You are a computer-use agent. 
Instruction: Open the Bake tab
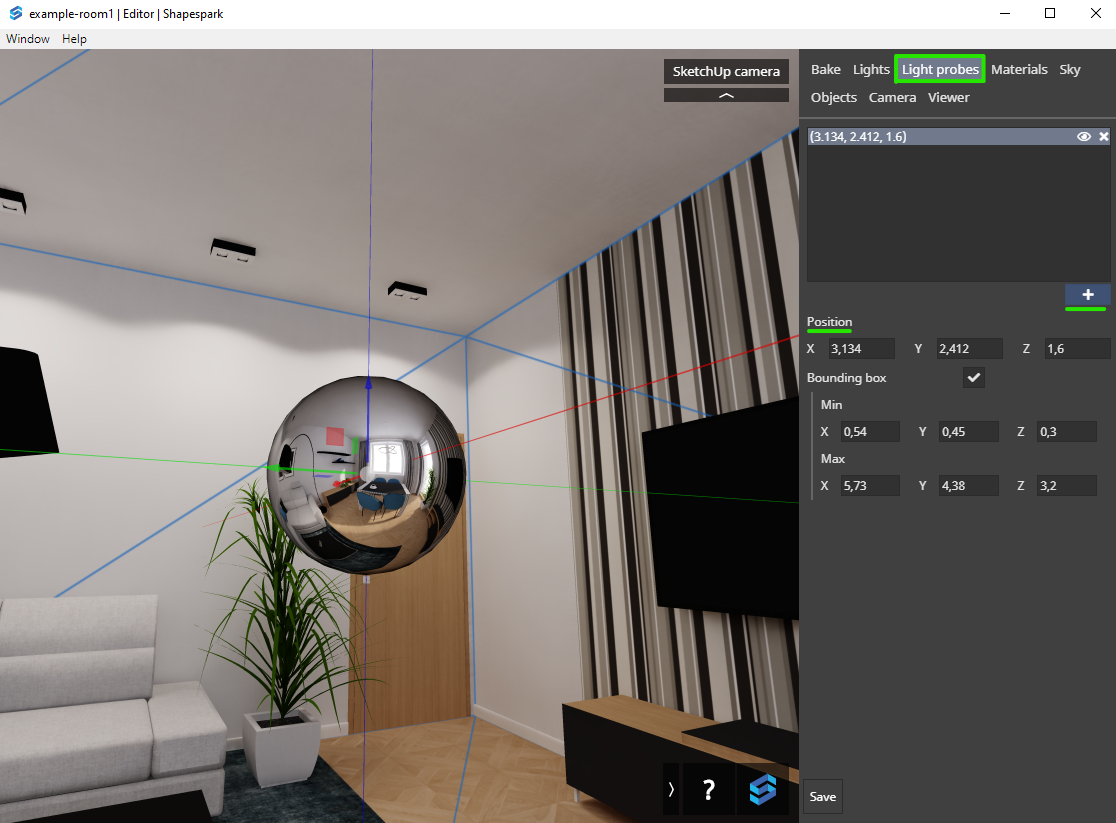[826, 69]
